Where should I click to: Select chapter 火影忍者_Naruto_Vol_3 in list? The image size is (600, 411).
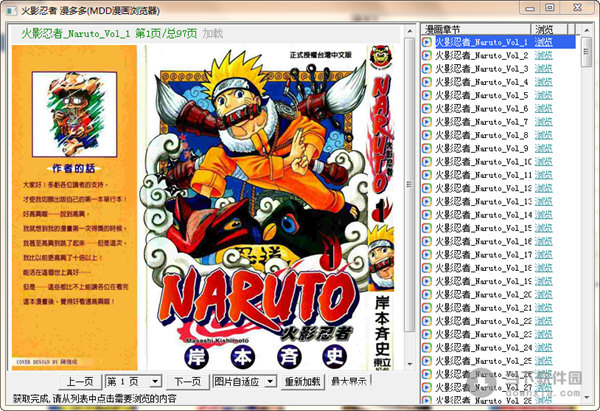tap(482, 68)
